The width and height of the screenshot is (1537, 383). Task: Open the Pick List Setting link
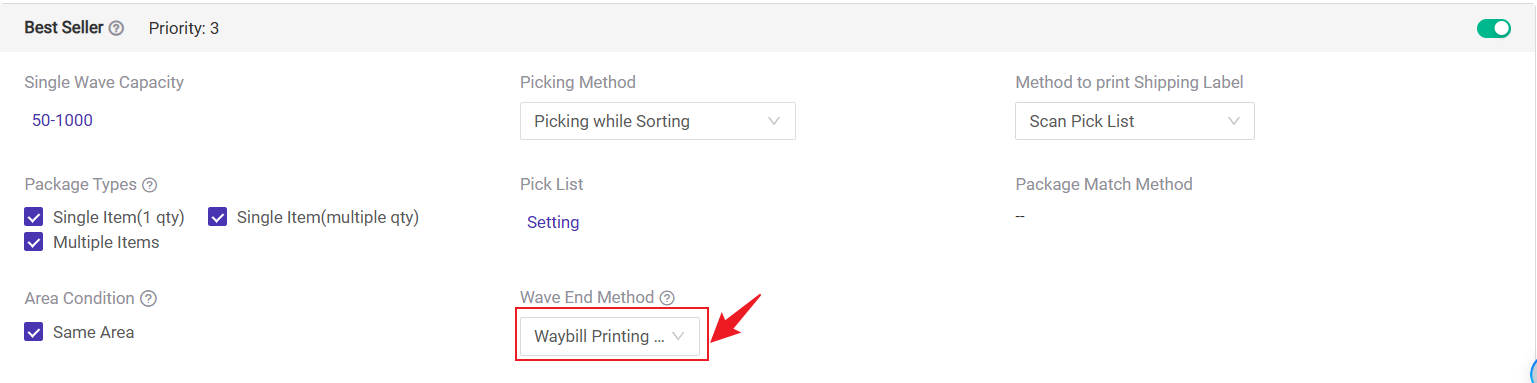click(x=553, y=222)
